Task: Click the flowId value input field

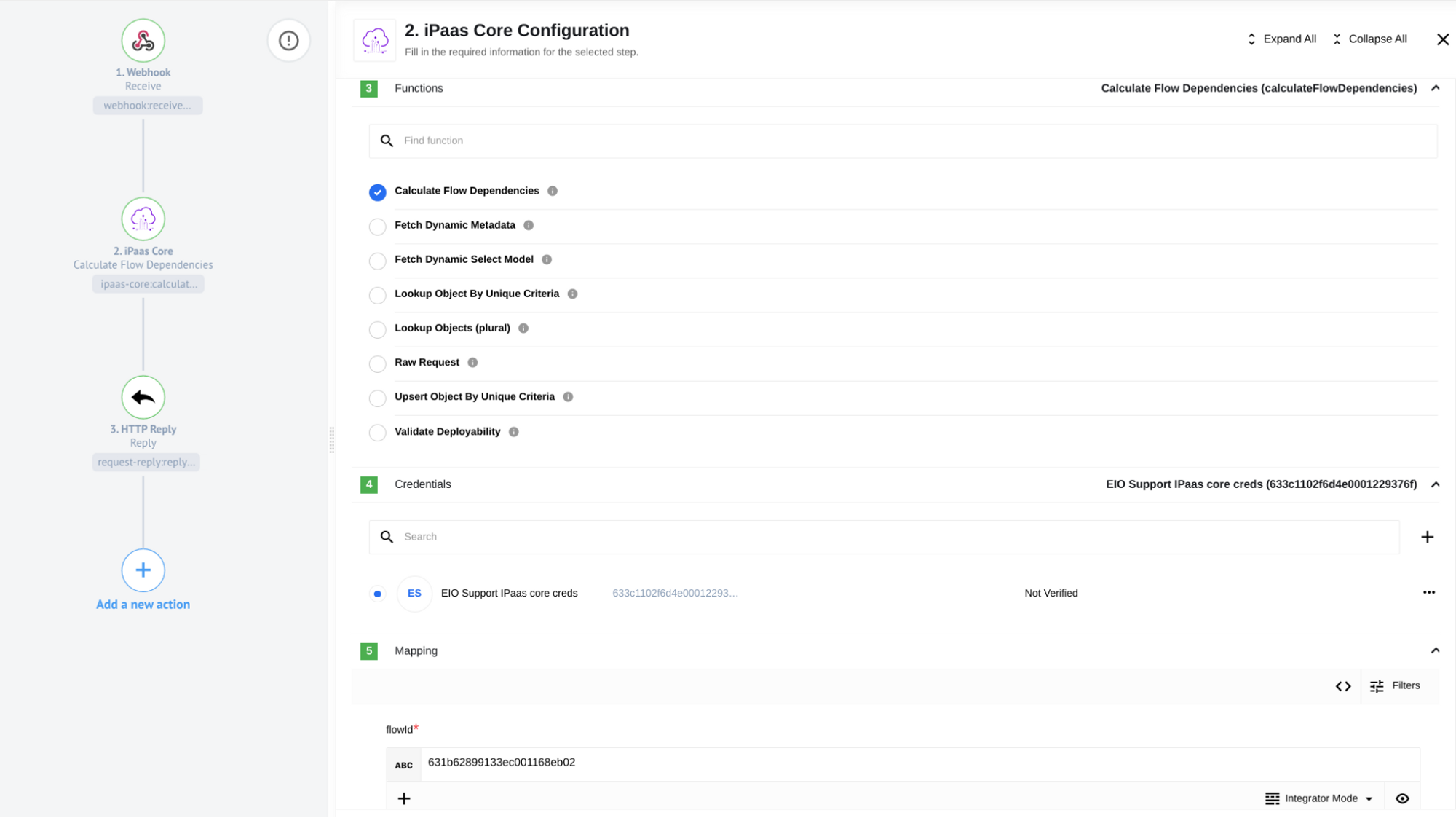Action: pyautogui.click(x=919, y=763)
